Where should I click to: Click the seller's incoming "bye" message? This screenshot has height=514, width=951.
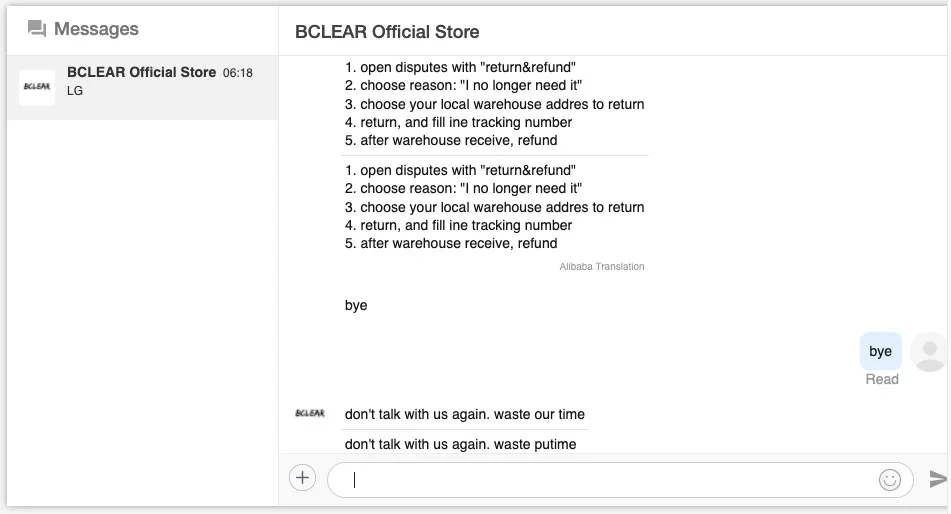click(356, 305)
